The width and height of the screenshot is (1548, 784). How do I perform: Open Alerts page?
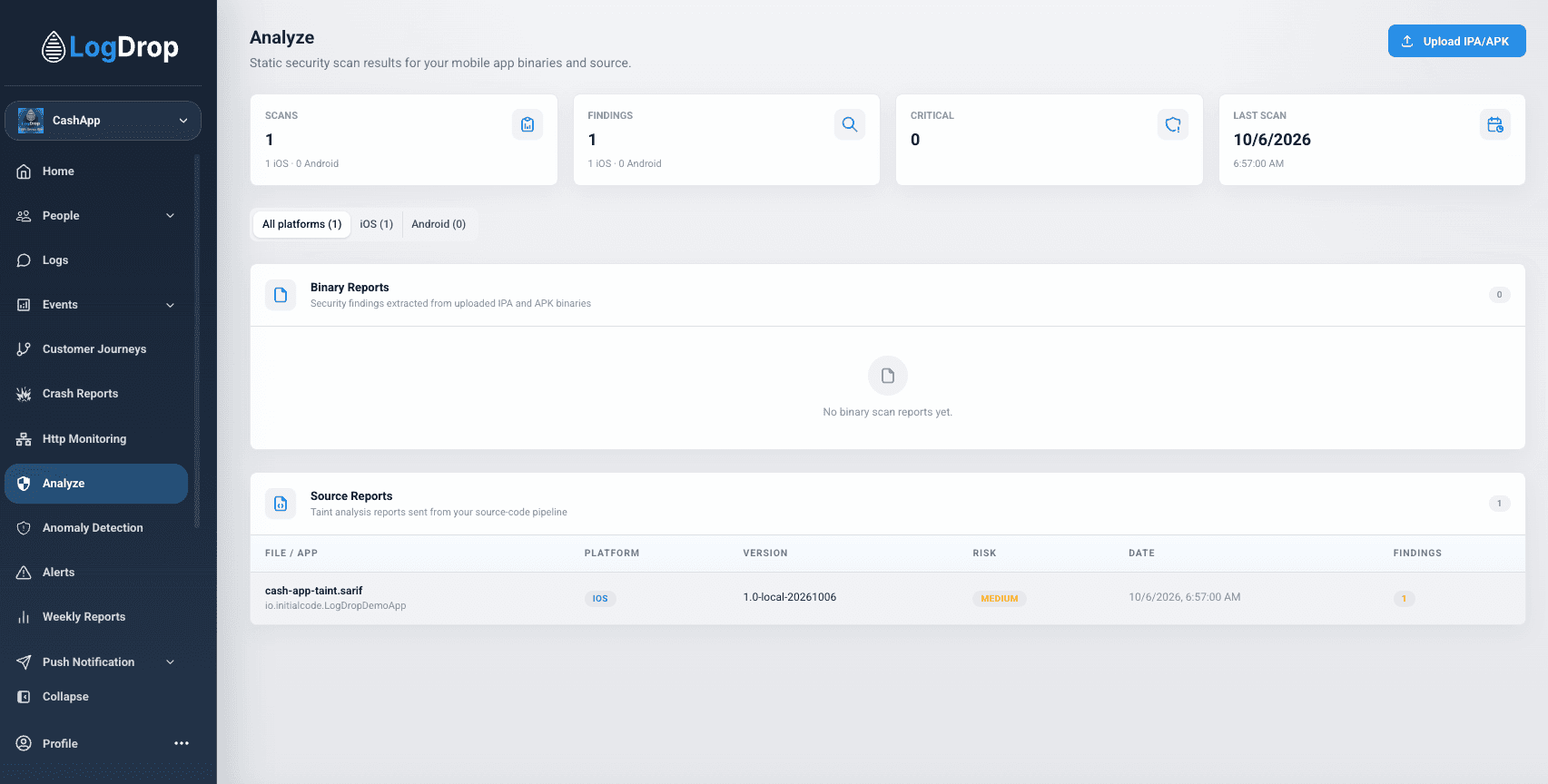[95, 573]
